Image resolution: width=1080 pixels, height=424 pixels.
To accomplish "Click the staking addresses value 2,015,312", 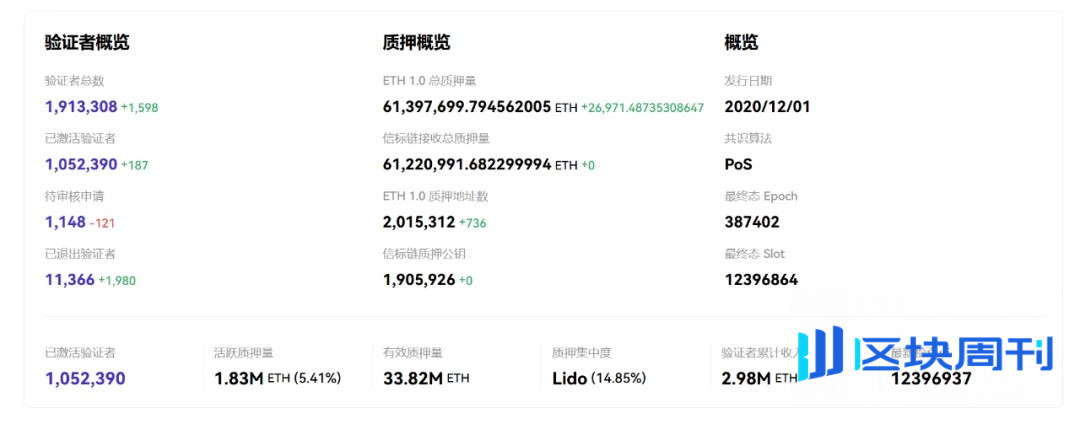I will [x=419, y=222].
